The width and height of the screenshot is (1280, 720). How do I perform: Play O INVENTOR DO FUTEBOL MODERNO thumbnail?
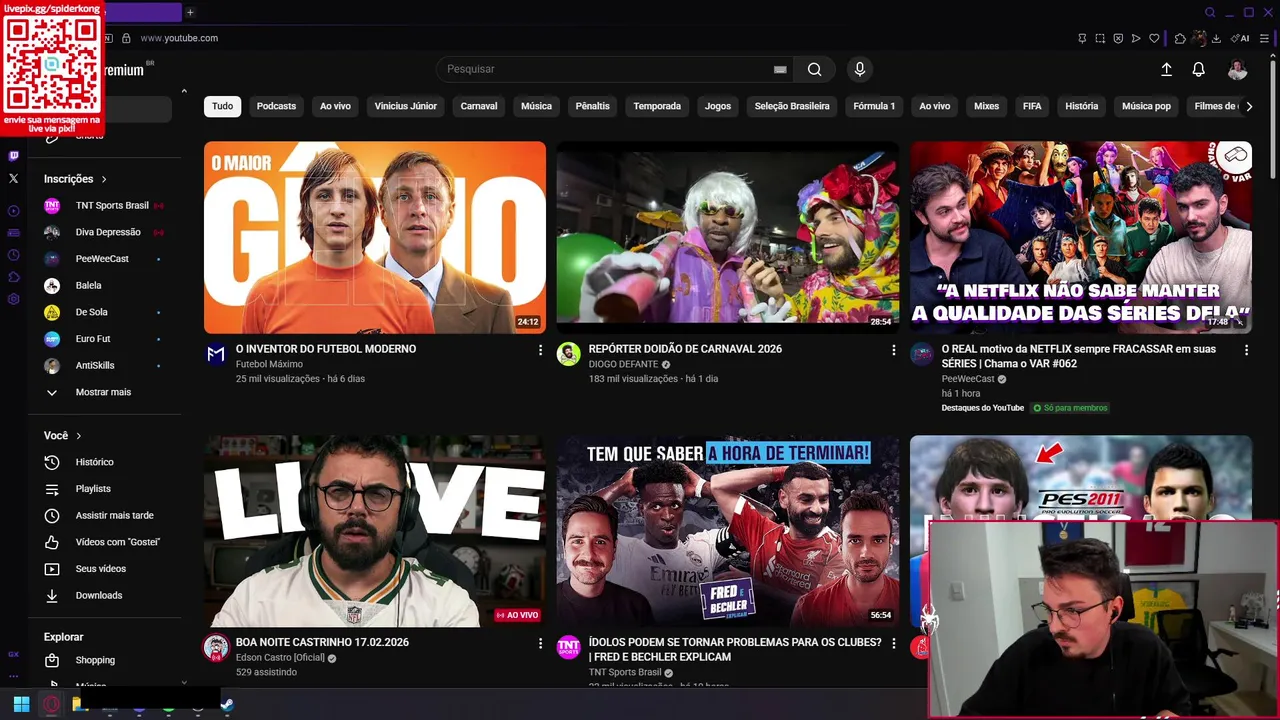click(375, 237)
